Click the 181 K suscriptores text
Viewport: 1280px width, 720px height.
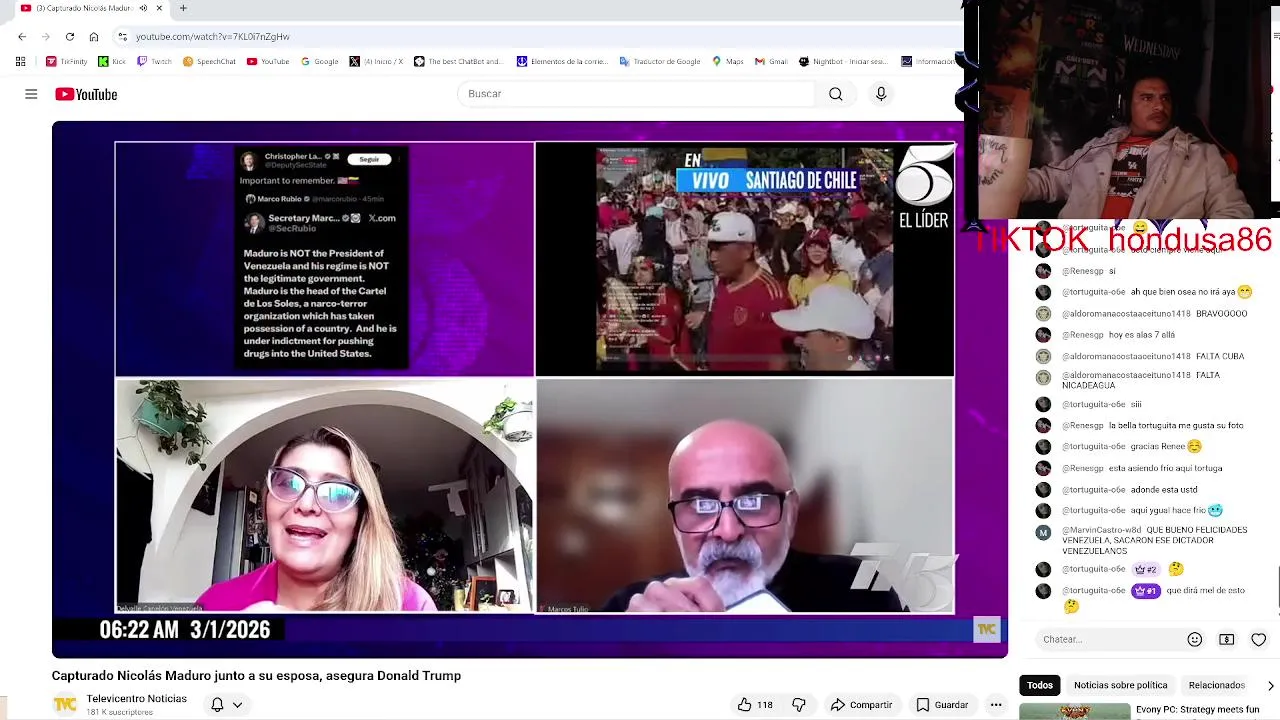coord(119,712)
